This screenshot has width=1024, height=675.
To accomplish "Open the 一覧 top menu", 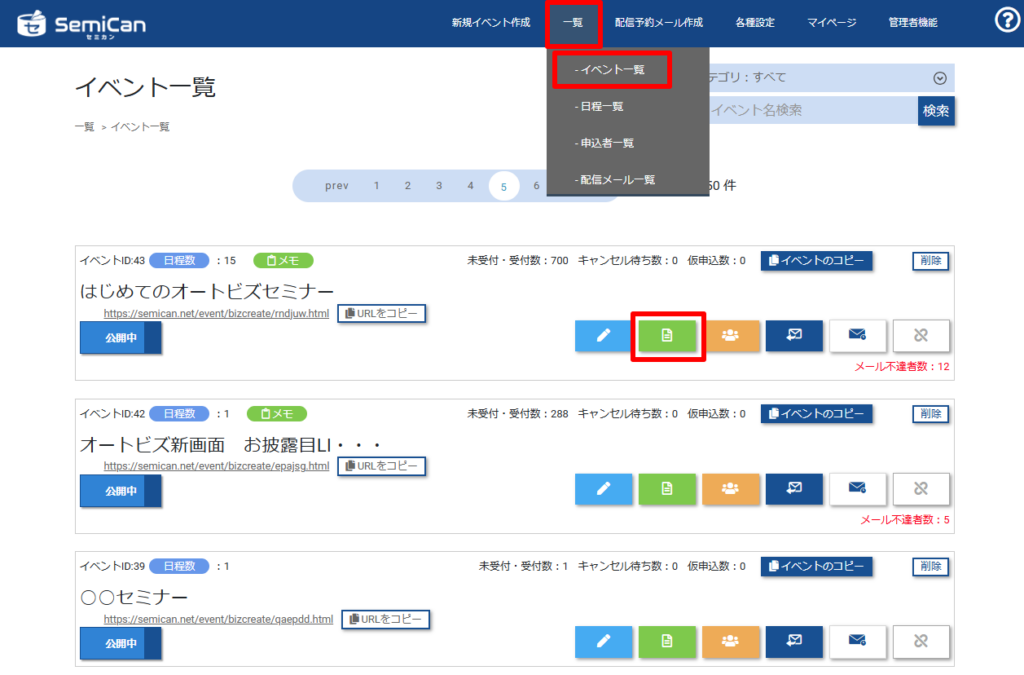I will 573,23.
